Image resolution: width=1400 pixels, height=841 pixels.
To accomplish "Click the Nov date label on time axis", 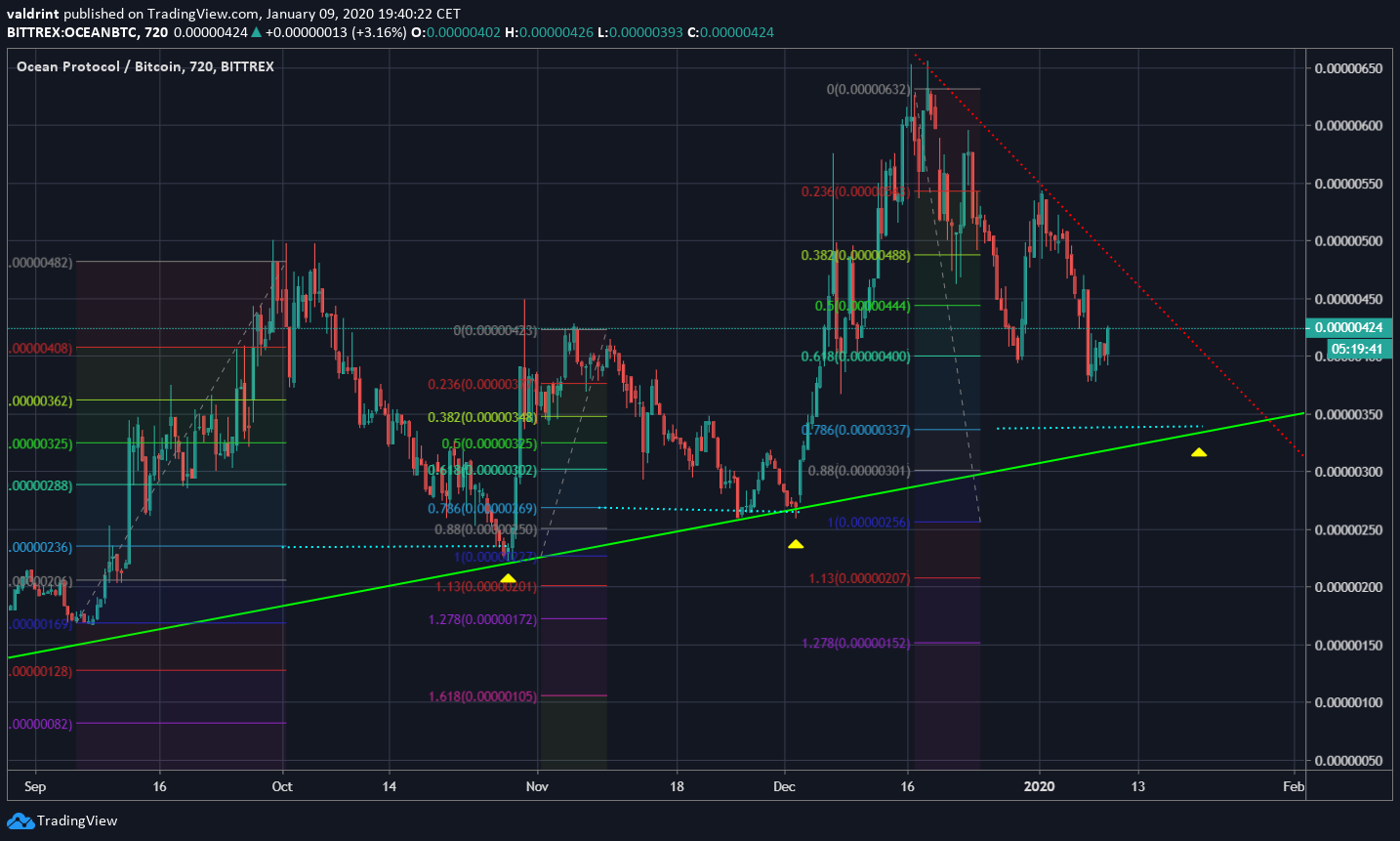I will point(537,786).
